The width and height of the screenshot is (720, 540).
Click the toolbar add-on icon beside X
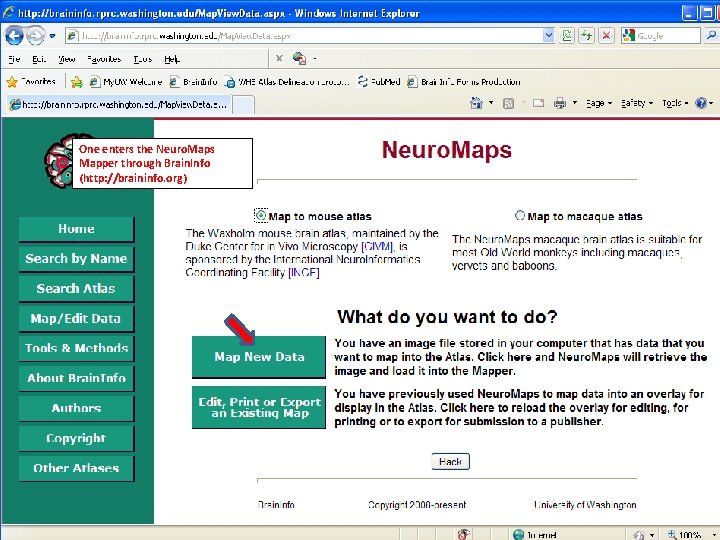coord(299,58)
